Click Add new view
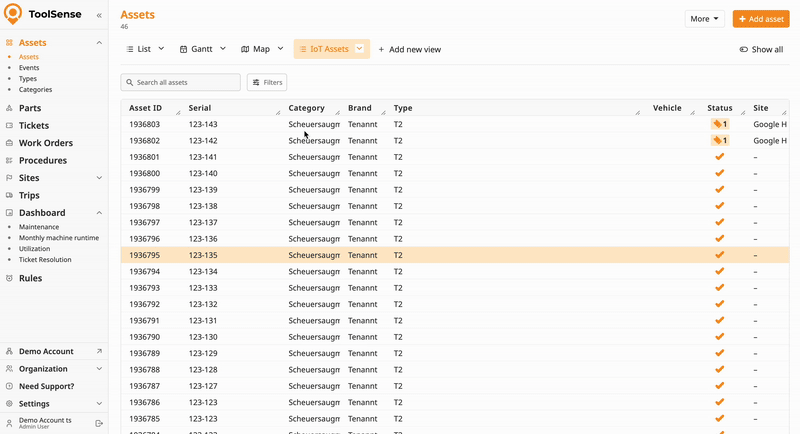Screen dimensions: 800x434 point(410,49)
